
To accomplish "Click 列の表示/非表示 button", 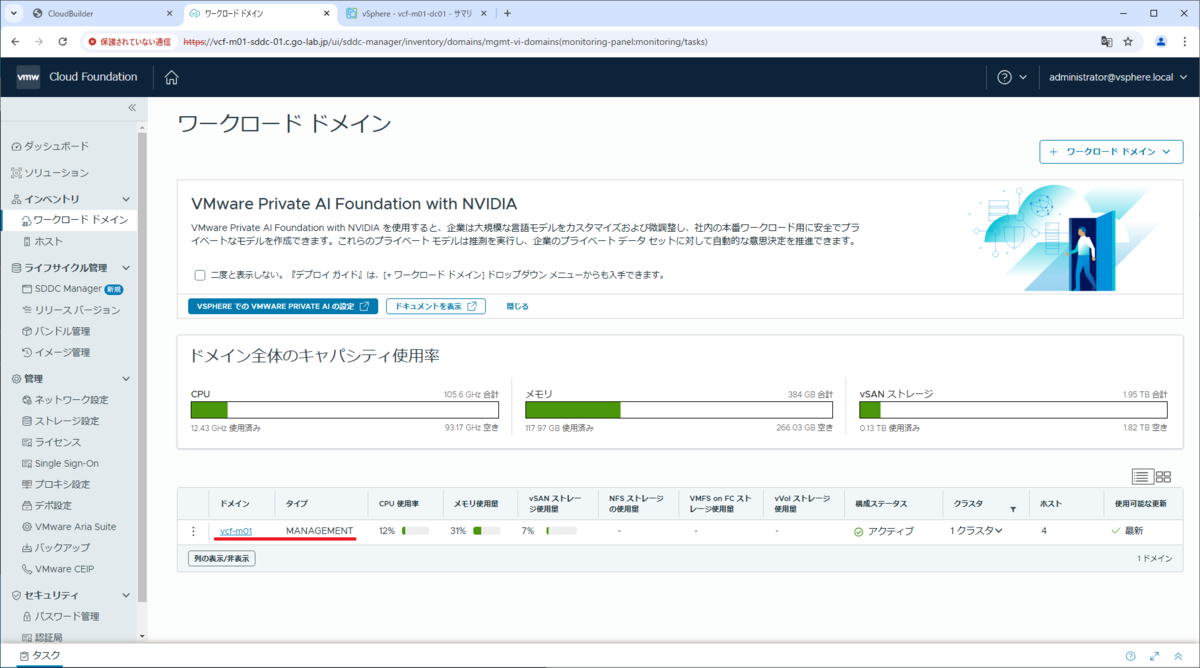I will pyautogui.click(x=222, y=558).
